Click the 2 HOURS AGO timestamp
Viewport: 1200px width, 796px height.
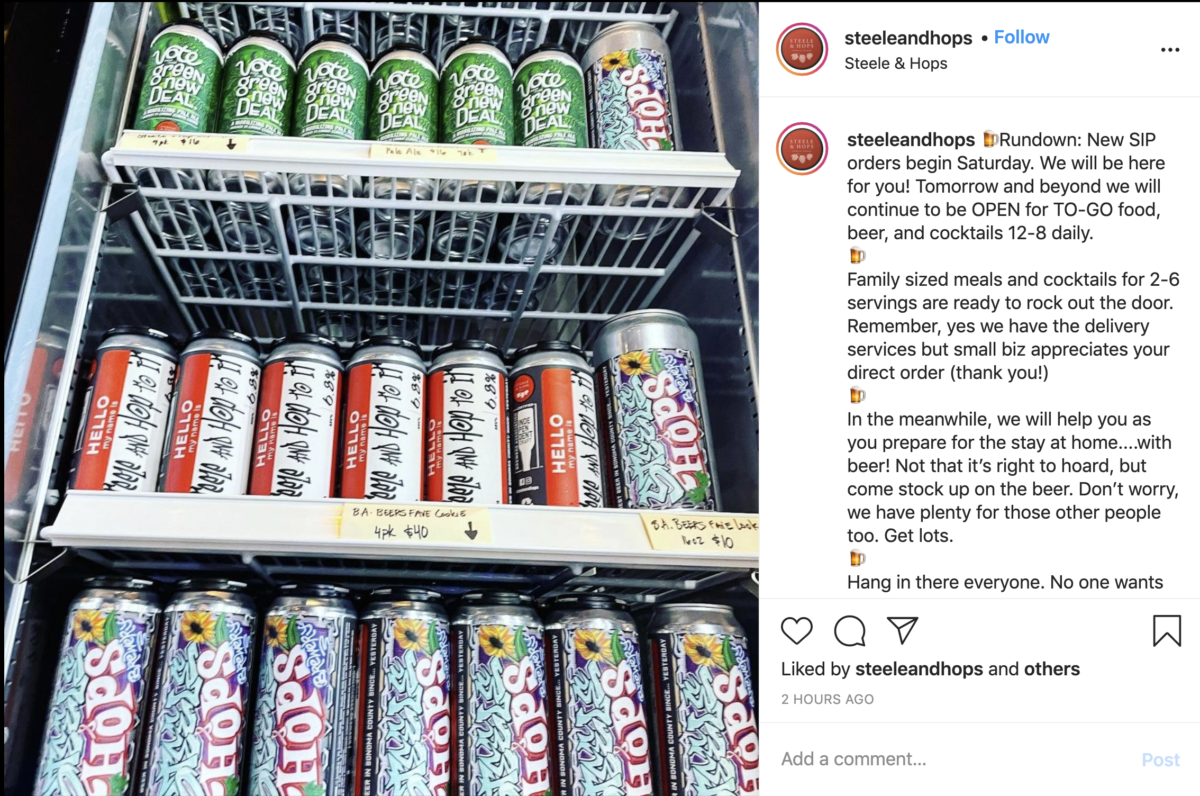click(827, 699)
